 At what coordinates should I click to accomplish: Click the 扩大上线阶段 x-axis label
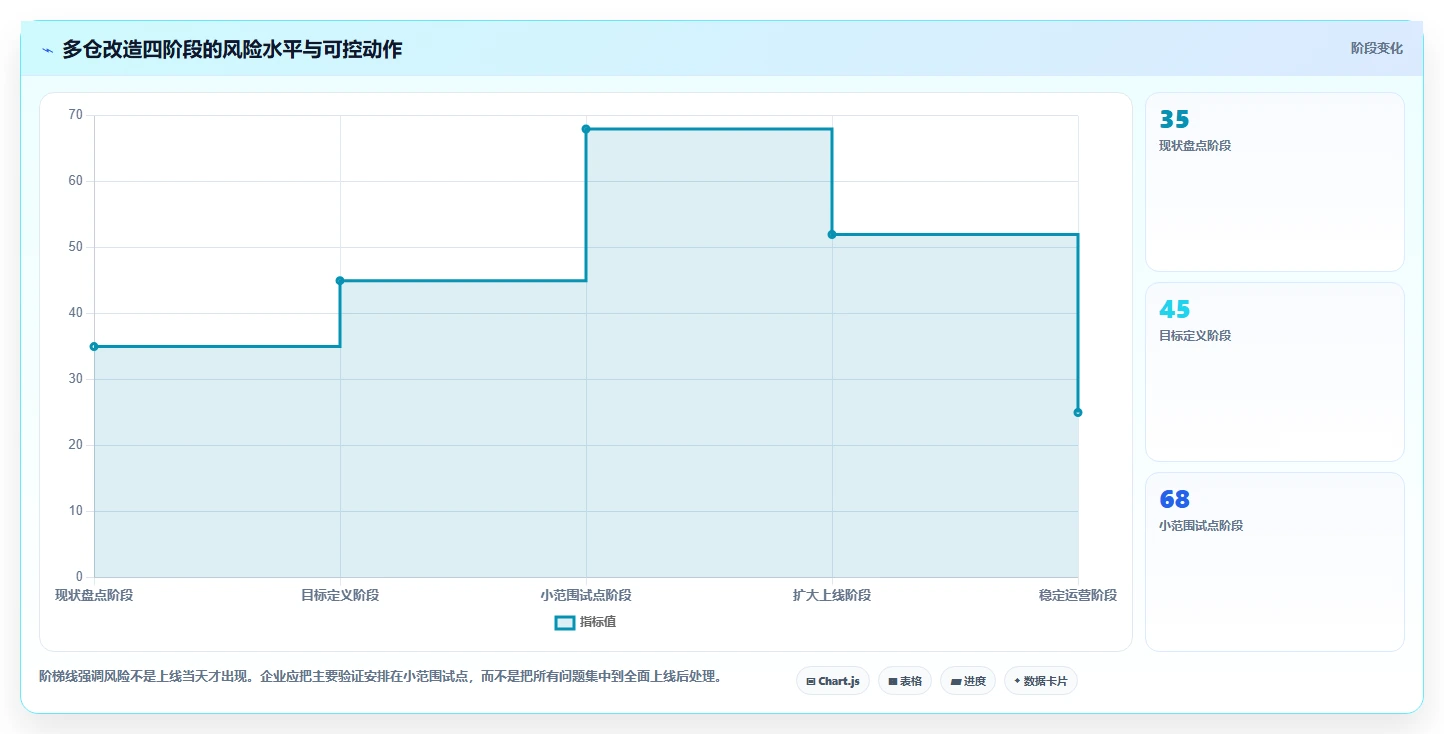pyautogui.click(x=832, y=595)
